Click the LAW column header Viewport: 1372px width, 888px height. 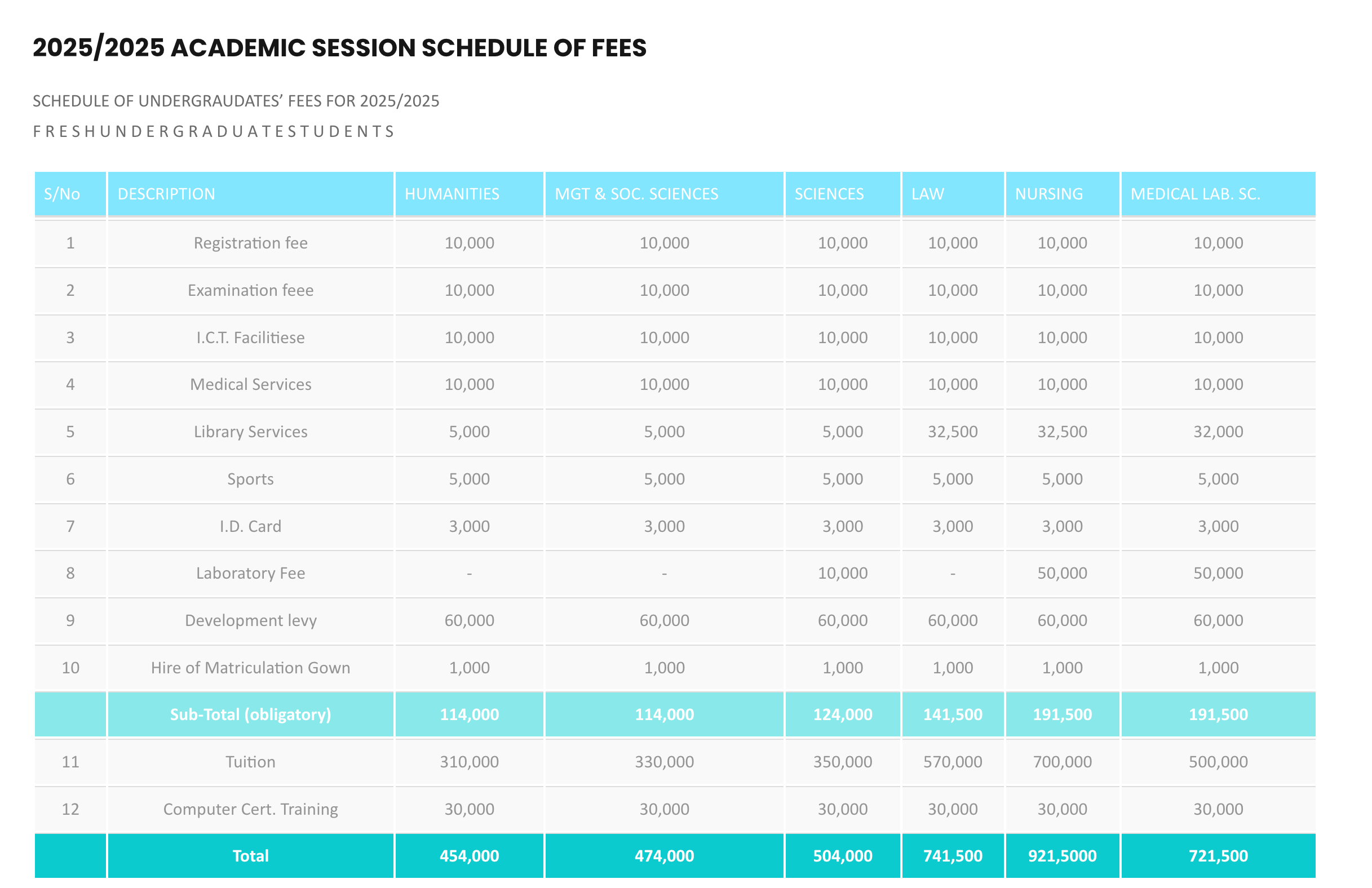(x=952, y=194)
